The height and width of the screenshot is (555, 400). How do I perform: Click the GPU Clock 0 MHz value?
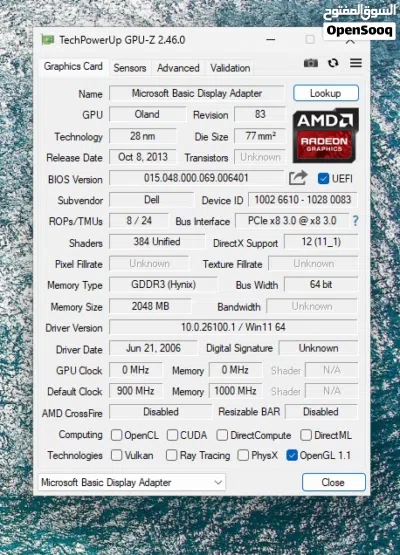136,370
